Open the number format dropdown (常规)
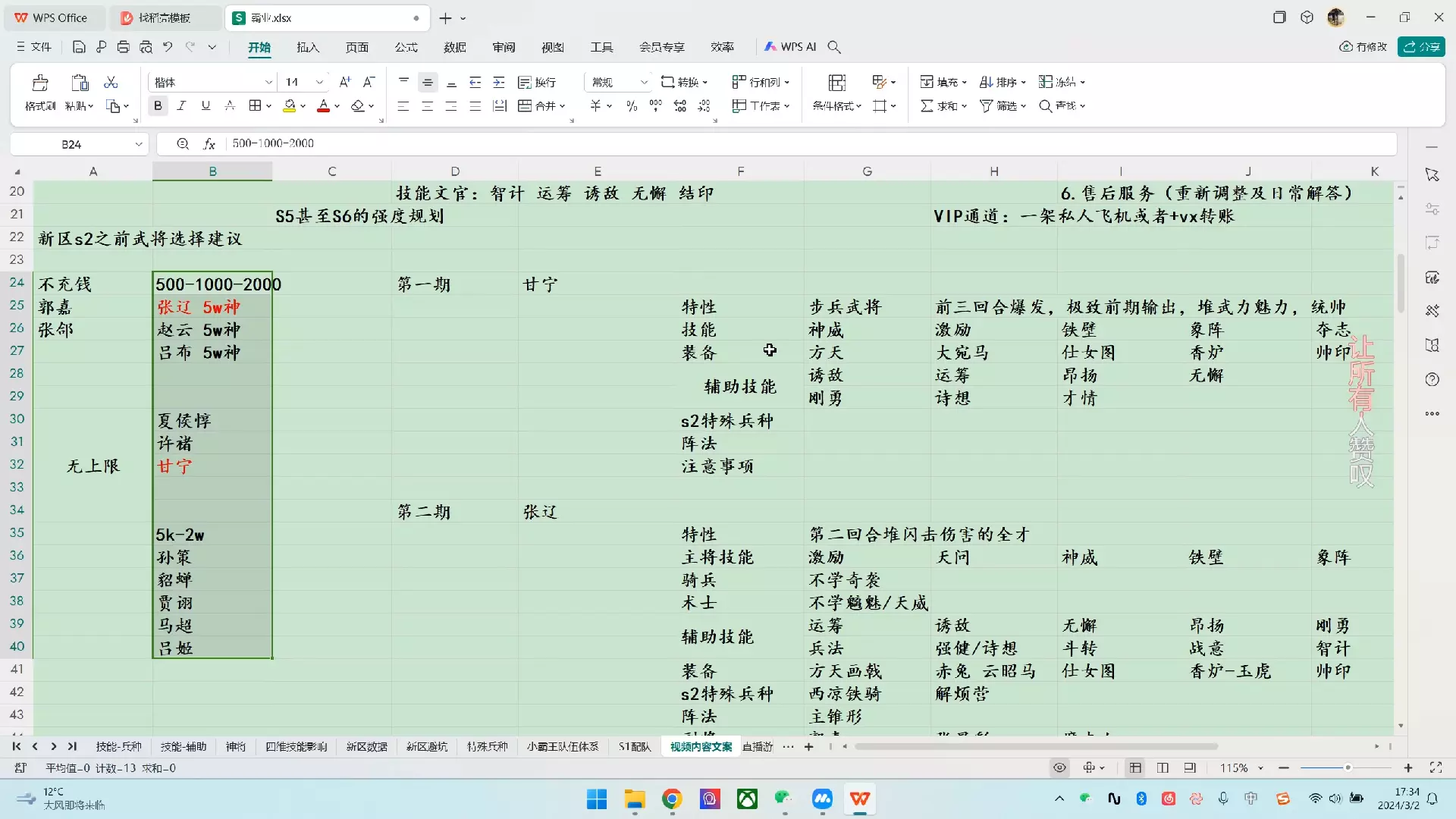 pos(644,82)
